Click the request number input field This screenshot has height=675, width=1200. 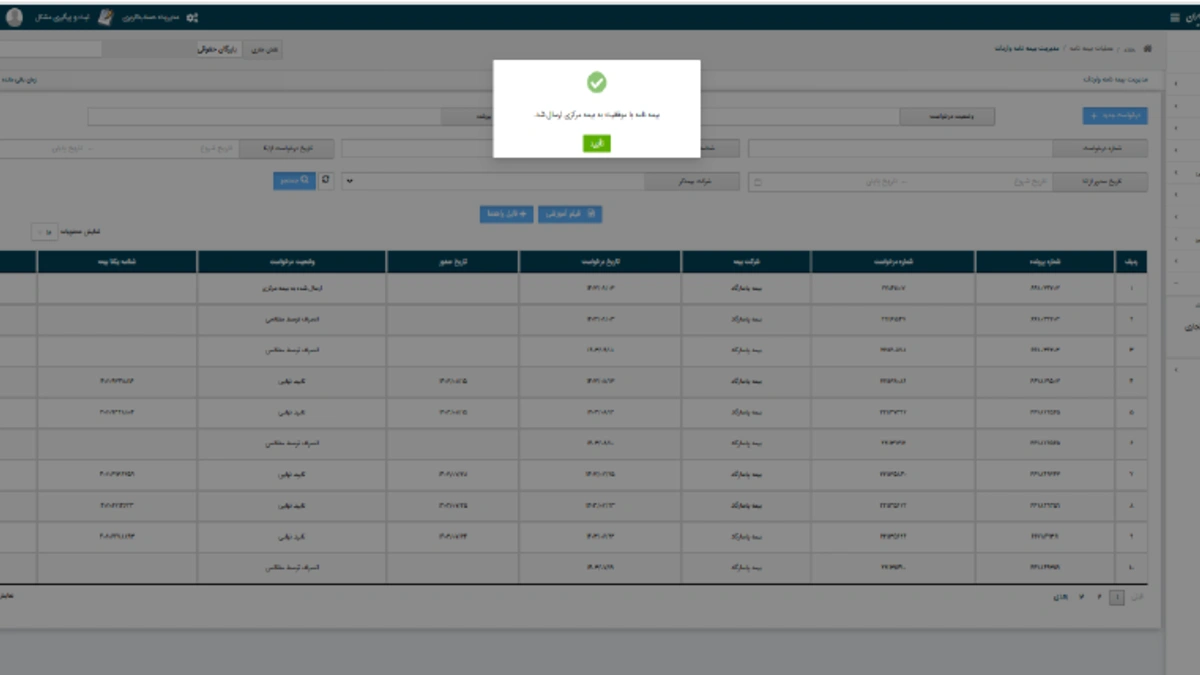pyautogui.click(x=900, y=149)
